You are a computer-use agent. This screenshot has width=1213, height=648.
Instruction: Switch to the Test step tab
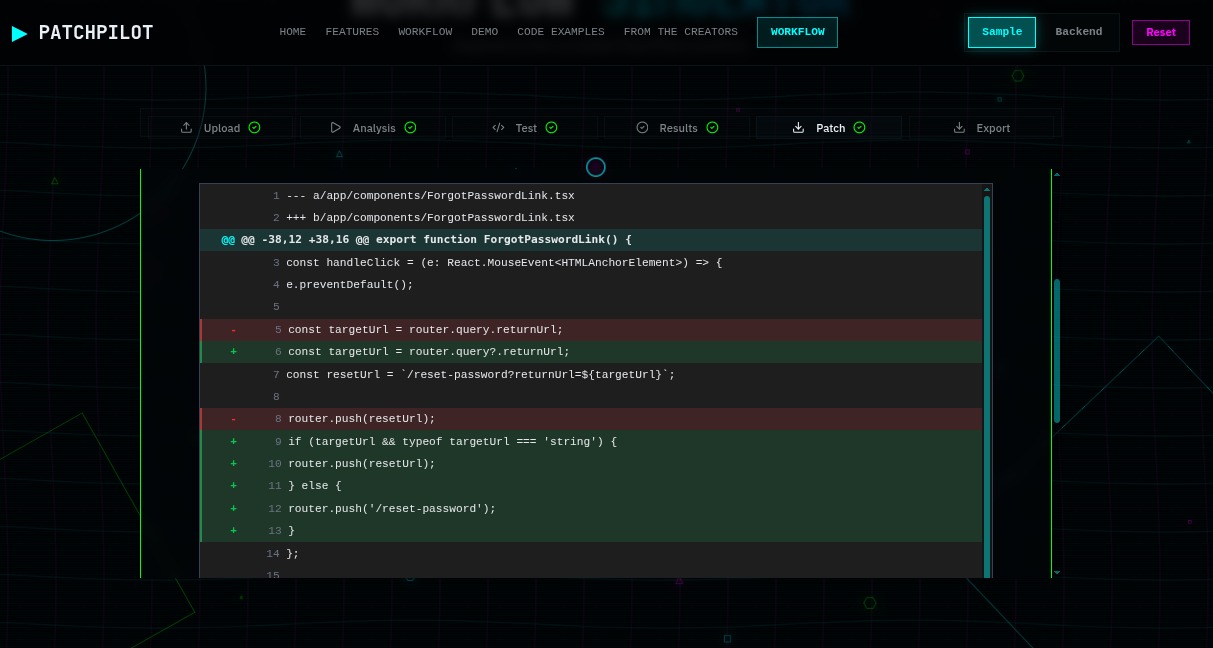[x=525, y=128]
